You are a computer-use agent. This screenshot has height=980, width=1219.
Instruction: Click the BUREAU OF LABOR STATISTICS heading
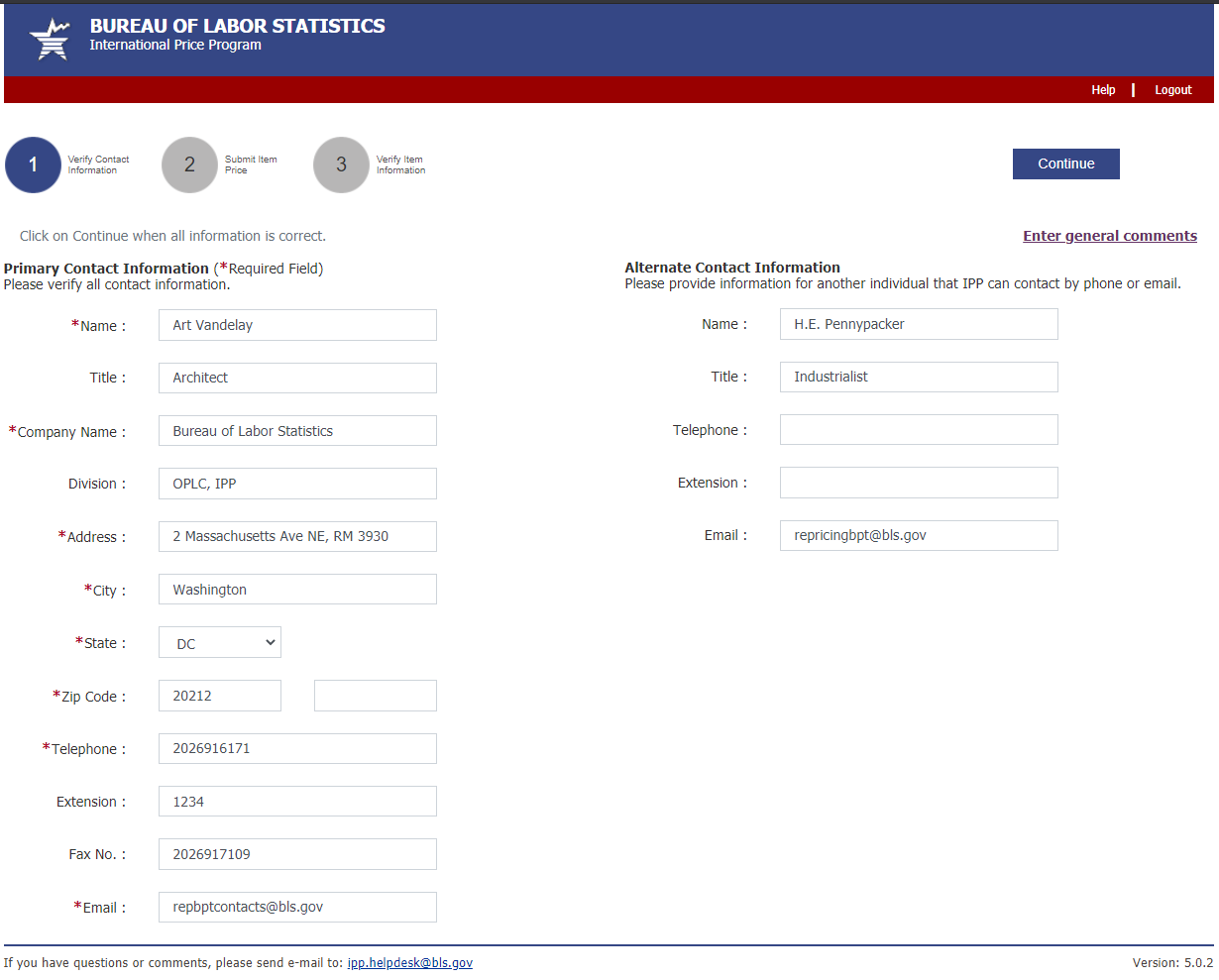[238, 27]
